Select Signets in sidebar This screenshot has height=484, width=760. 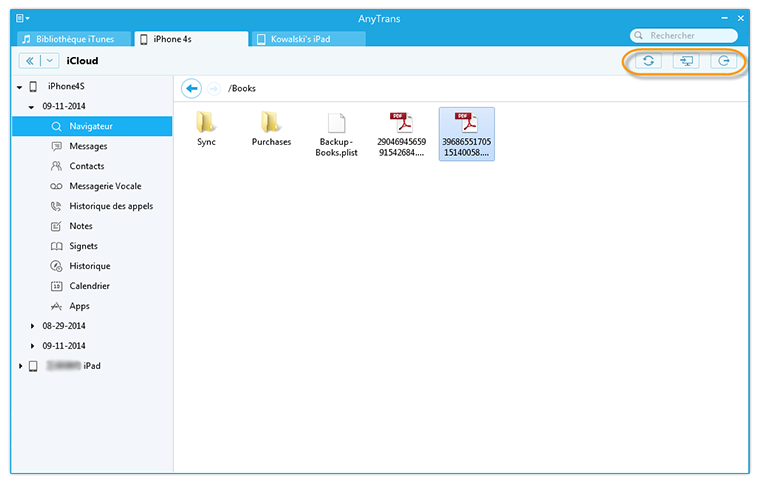coord(92,246)
